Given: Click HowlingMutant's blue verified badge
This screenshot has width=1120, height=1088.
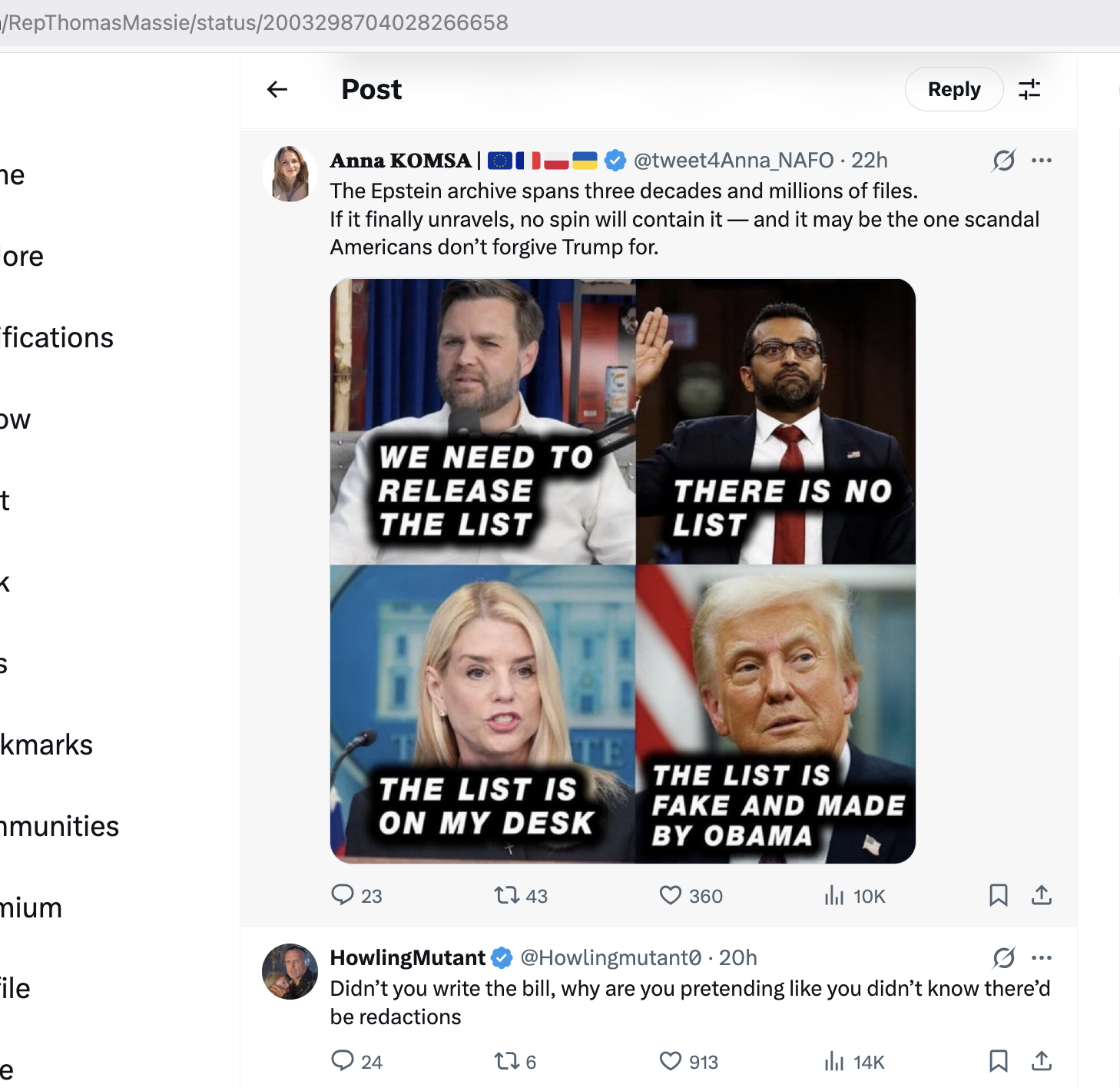Looking at the screenshot, I should pos(502,957).
